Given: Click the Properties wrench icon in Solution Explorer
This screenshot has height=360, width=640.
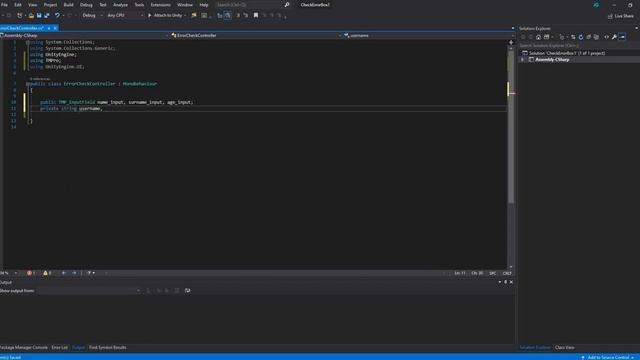Looking at the screenshot, I should click(614, 37).
